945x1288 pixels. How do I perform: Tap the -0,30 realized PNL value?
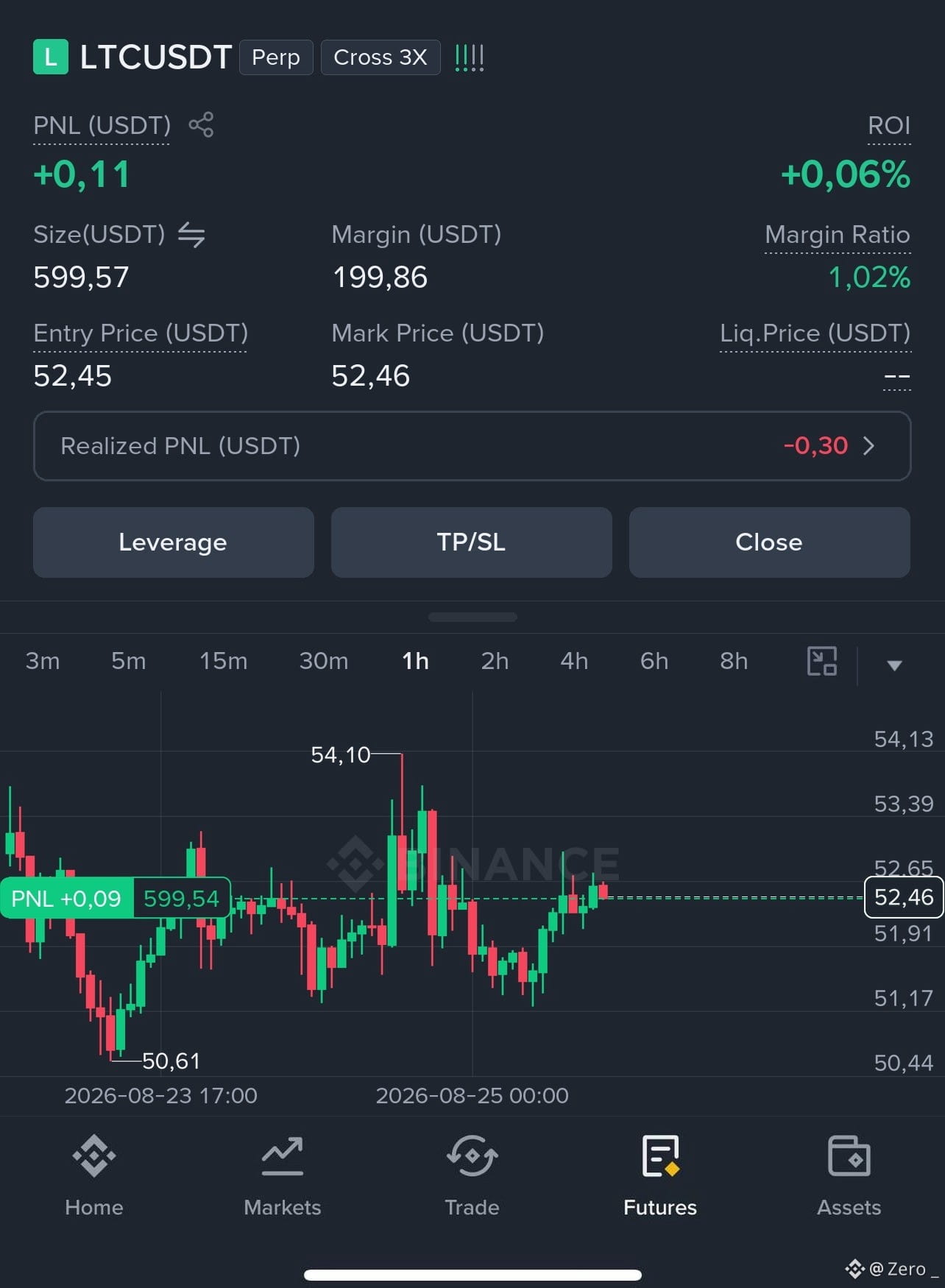815,445
